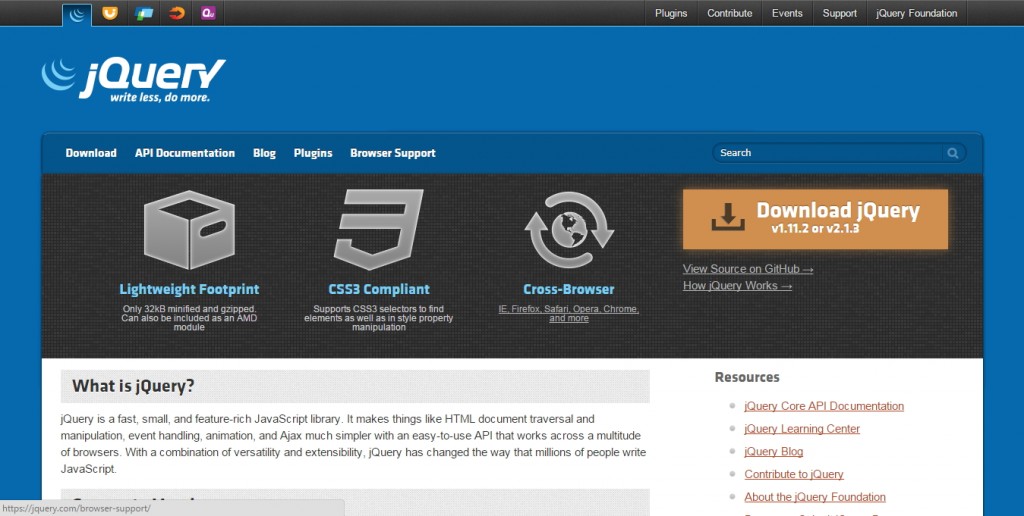Screen dimensions: 1024x516
Task: Click the What is jQuery? heading
Action: click(x=133, y=385)
